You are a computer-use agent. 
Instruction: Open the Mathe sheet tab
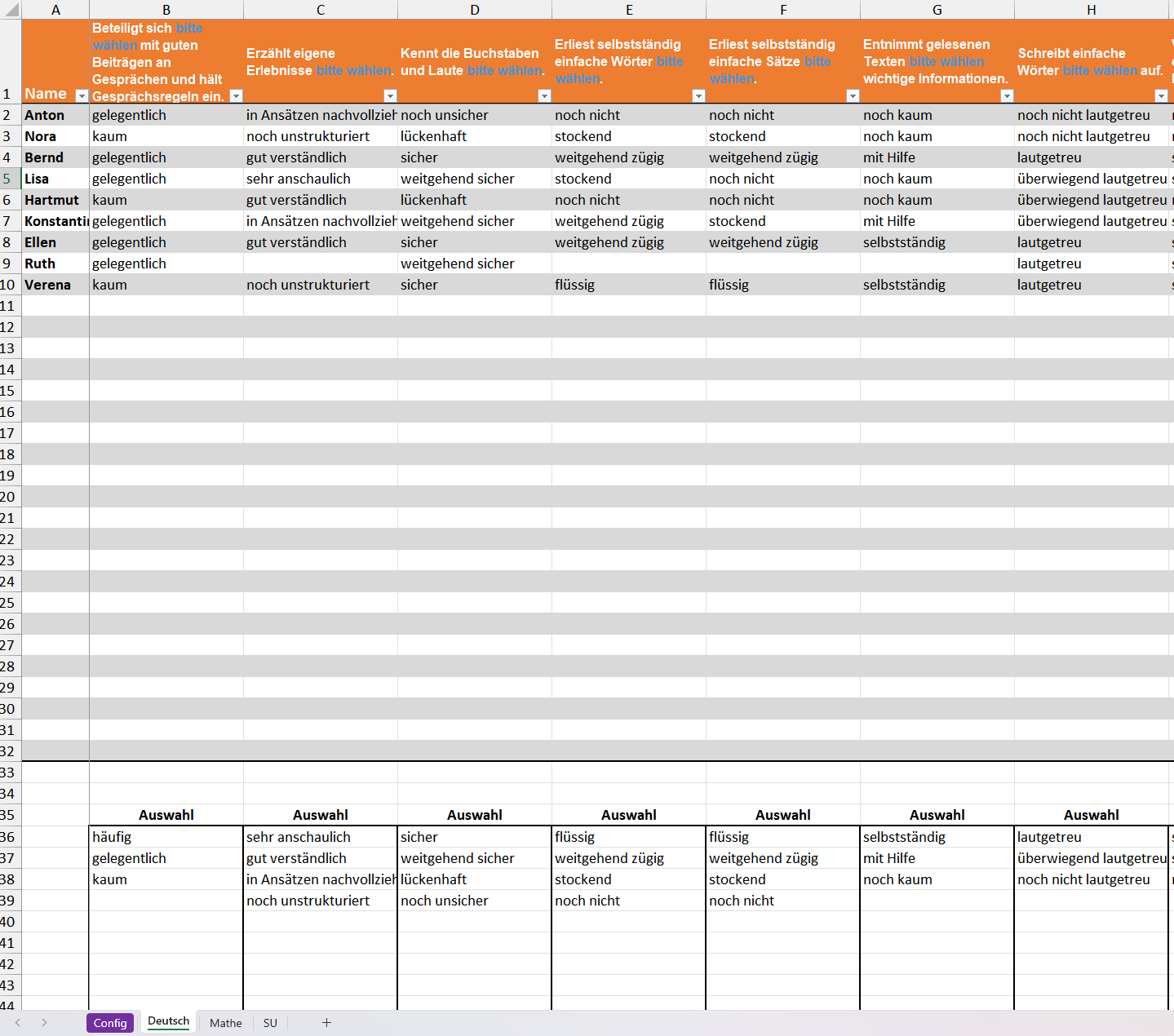point(226,1023)
